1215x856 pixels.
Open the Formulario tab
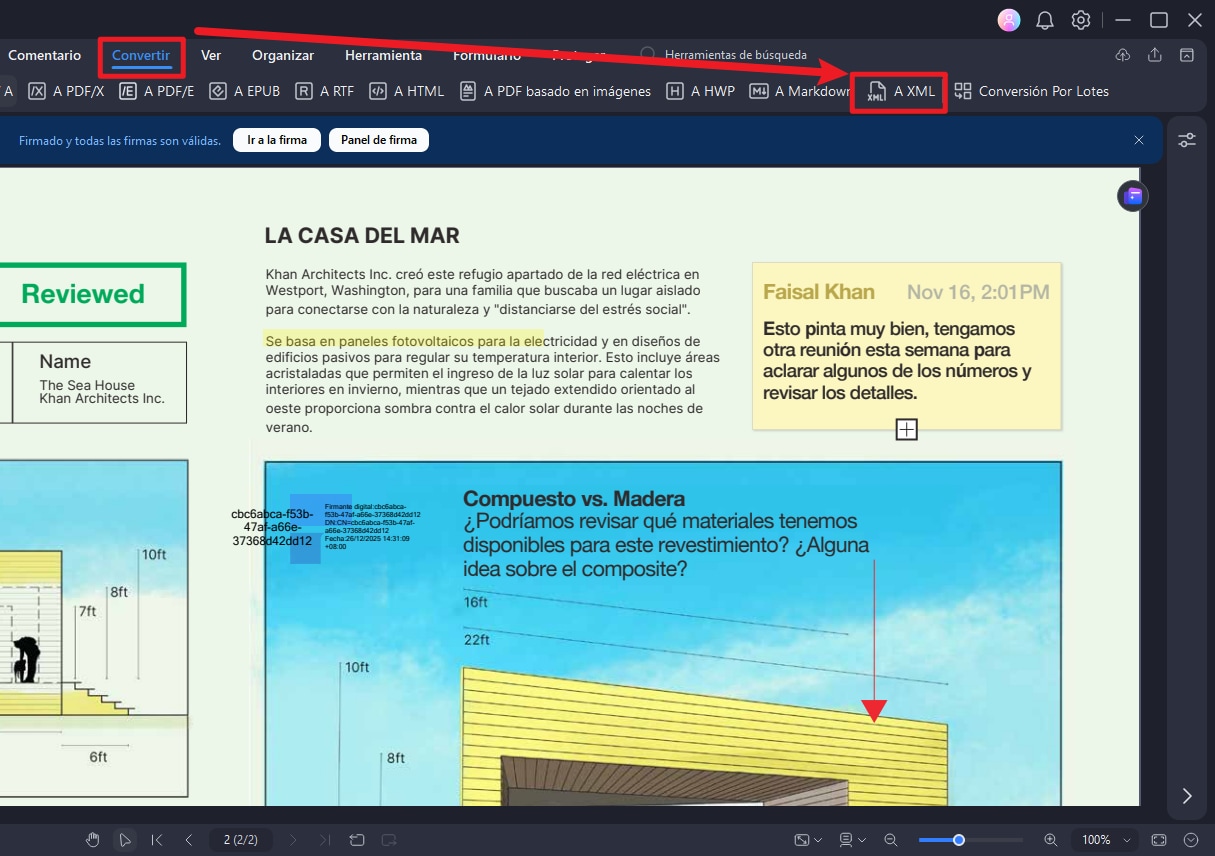click(x=487, y=55)
